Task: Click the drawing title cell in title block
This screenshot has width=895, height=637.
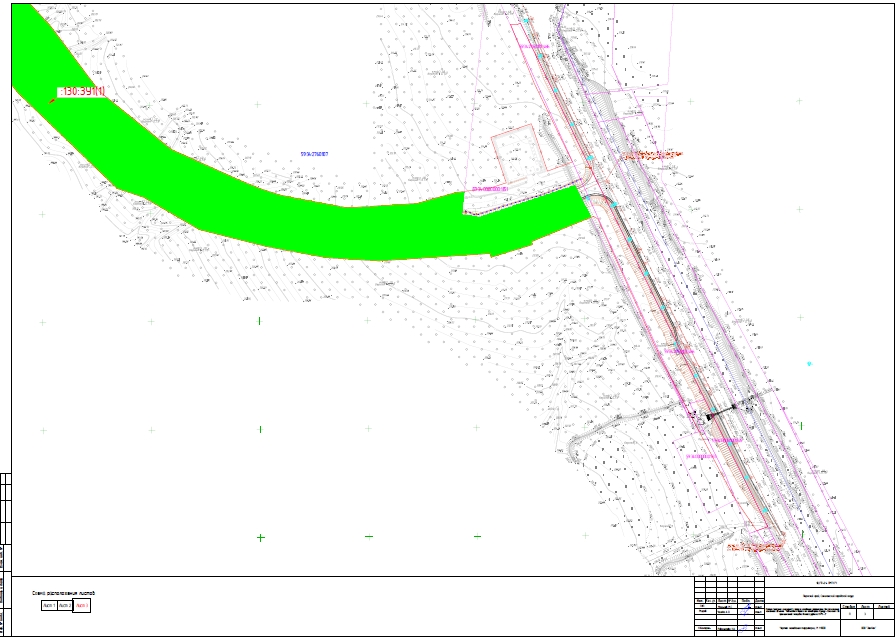Action: pos(801,612)
